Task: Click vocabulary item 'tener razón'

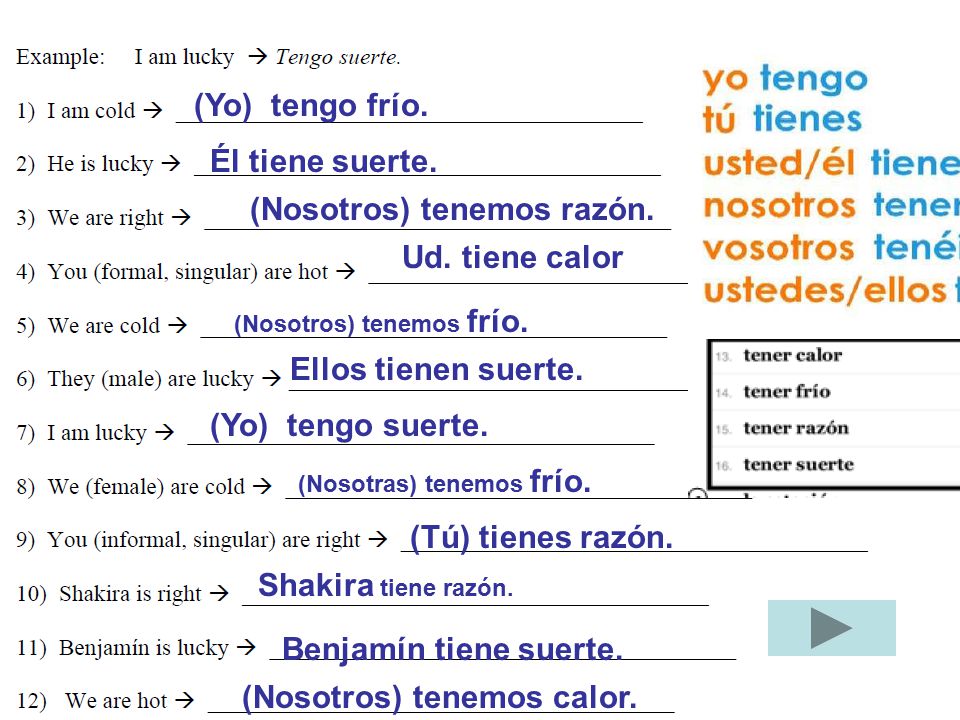Action: pyautogui.click(x=796, y=428)
